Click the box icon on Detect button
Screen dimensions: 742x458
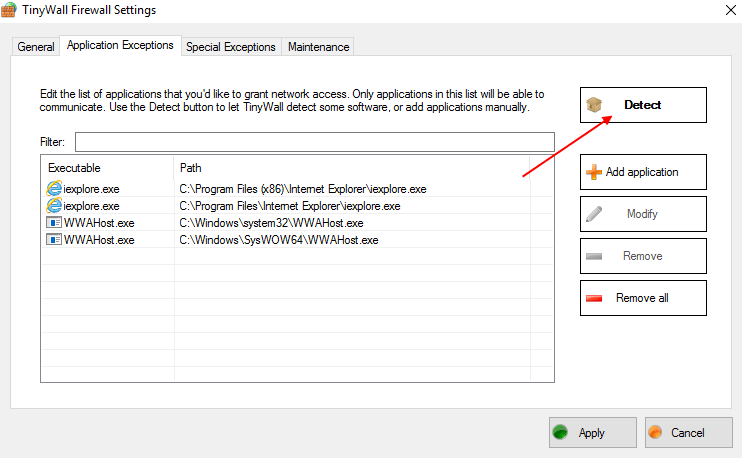[x=594, y=105]
